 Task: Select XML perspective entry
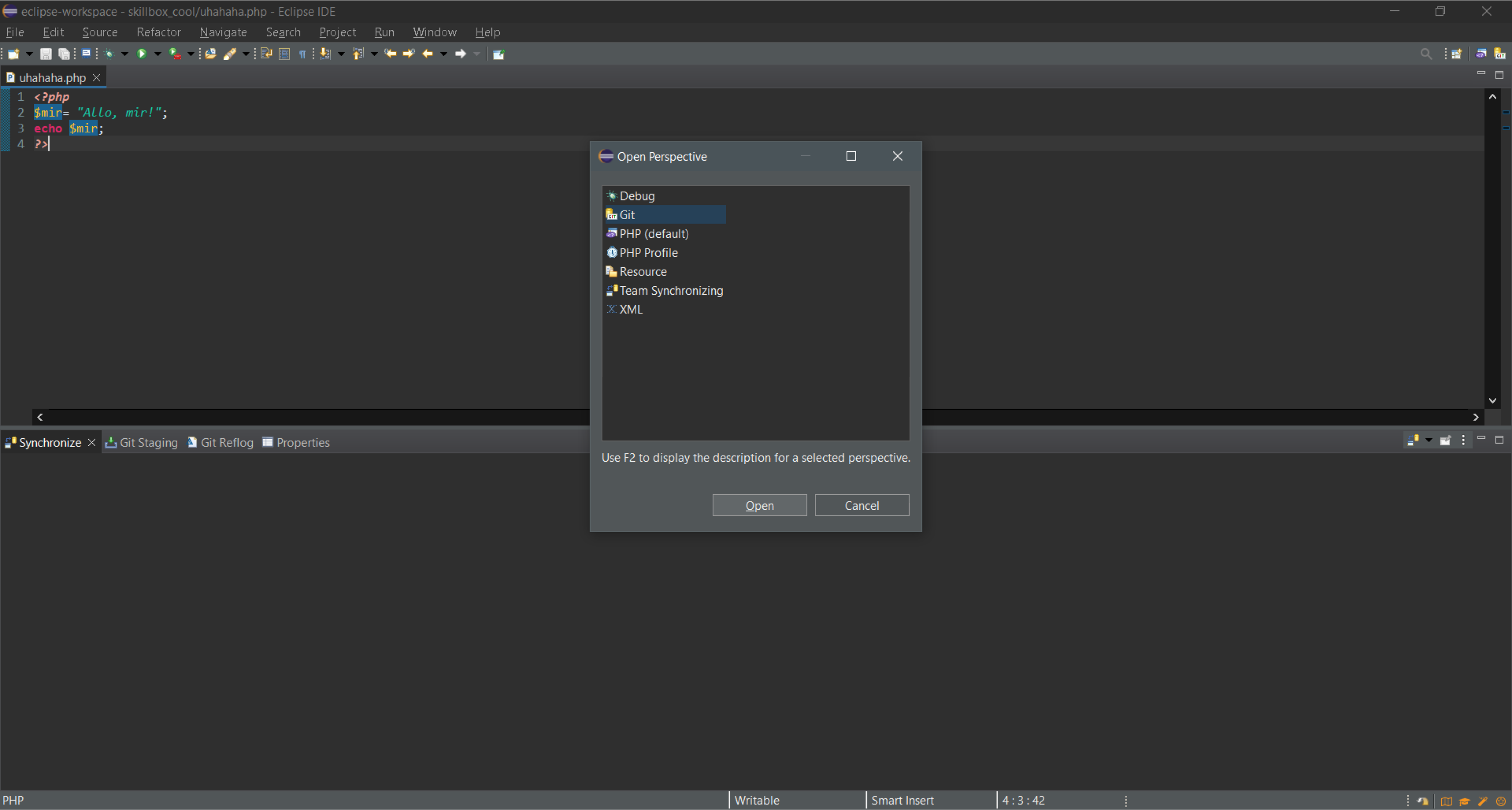pyautogui.click(x=624, y=309)
